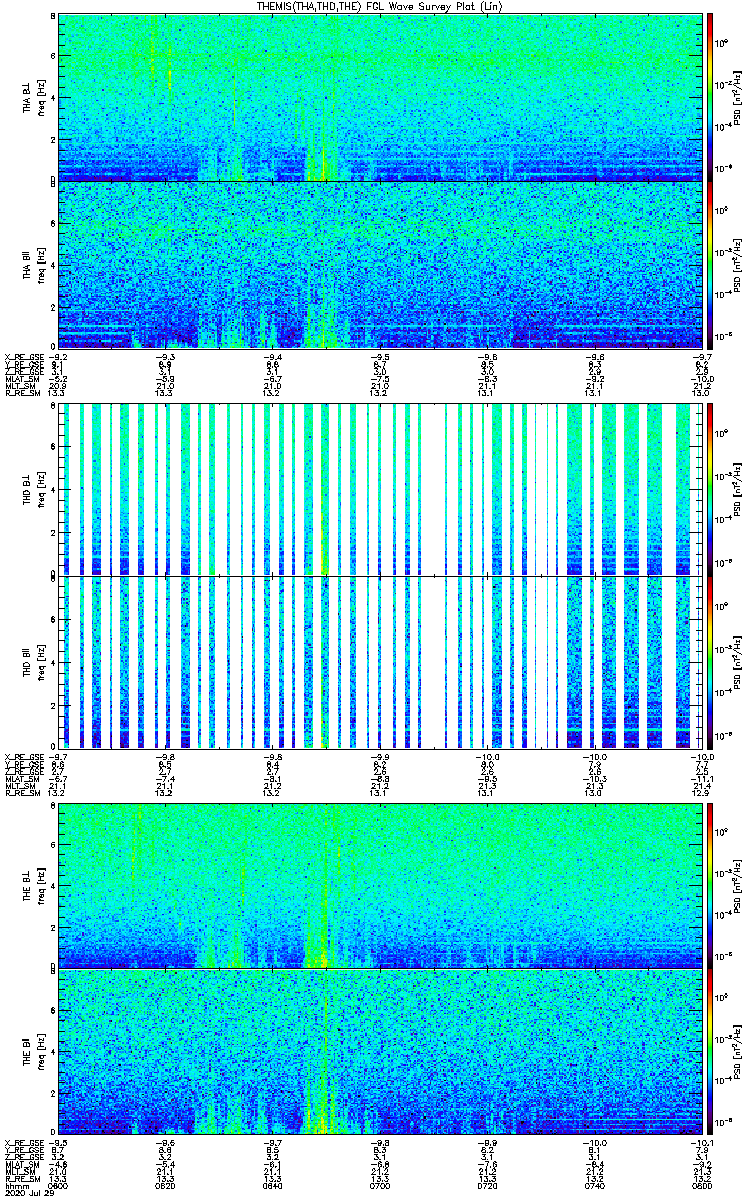Click the color bar beside THE Bll panel
750x1200 pixels.
coord(710,1052)
